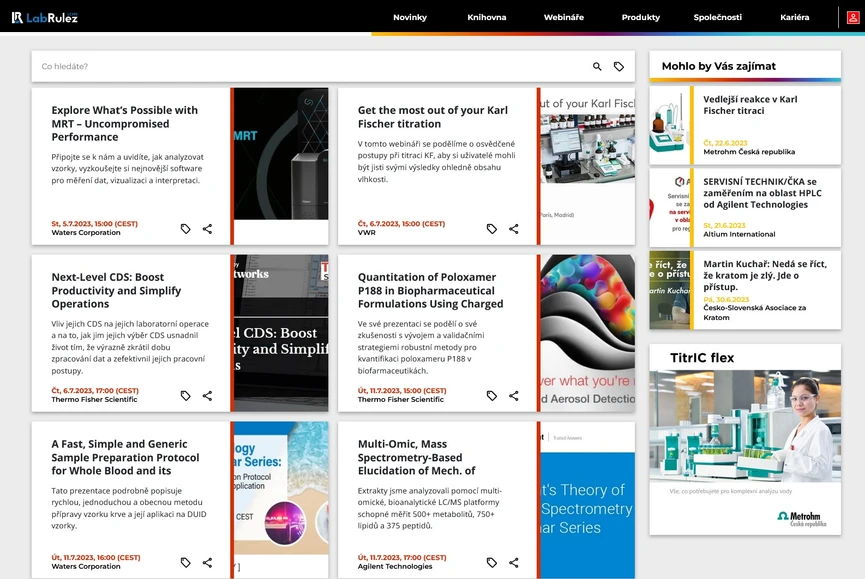The height and width of the screenshot is (579, 865).
Task: Tag icon on Quantitation of Poloxamer P188 card
Action: (492, 395)
